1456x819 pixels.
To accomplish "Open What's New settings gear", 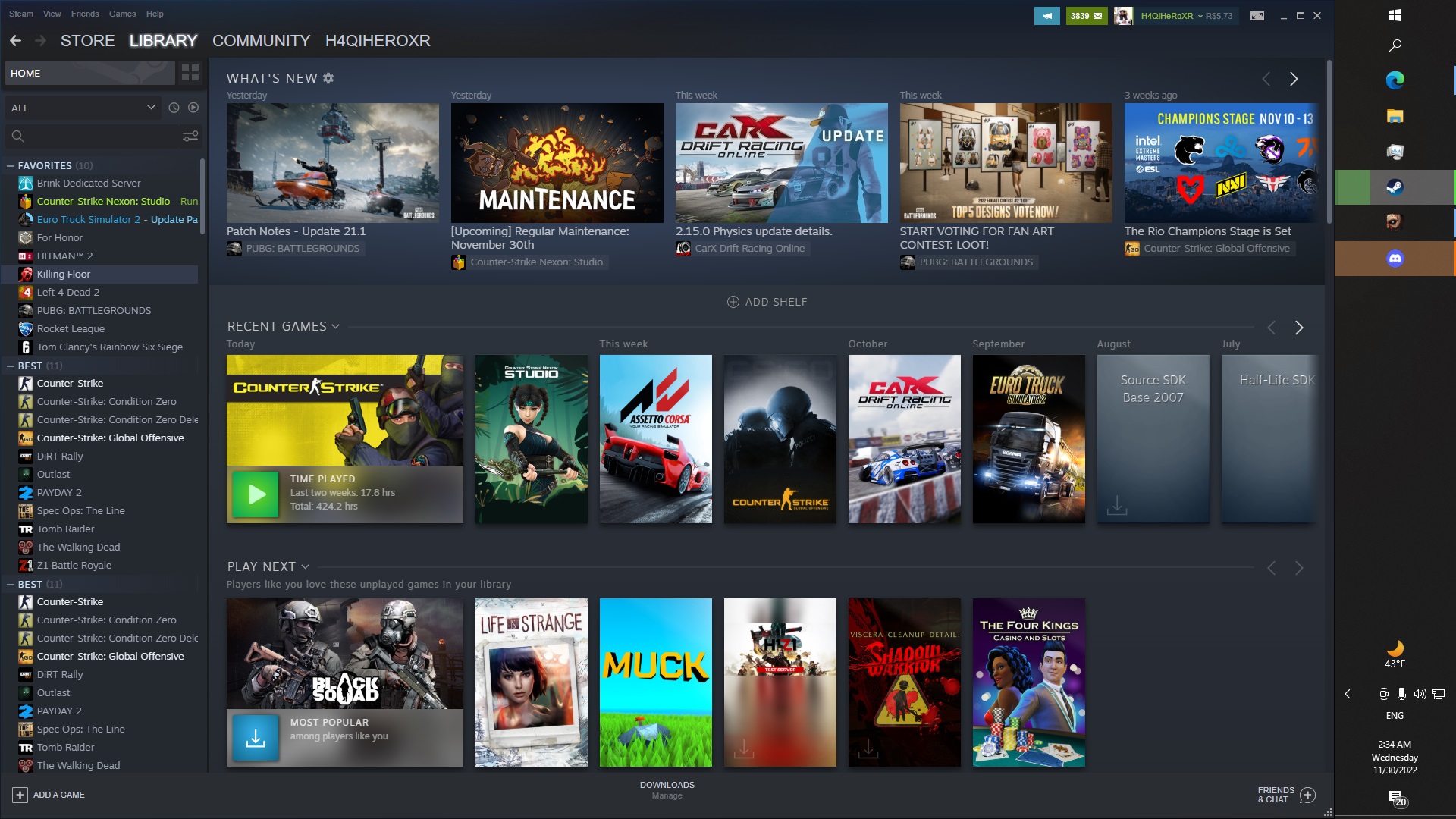I will tap(328, 78).
